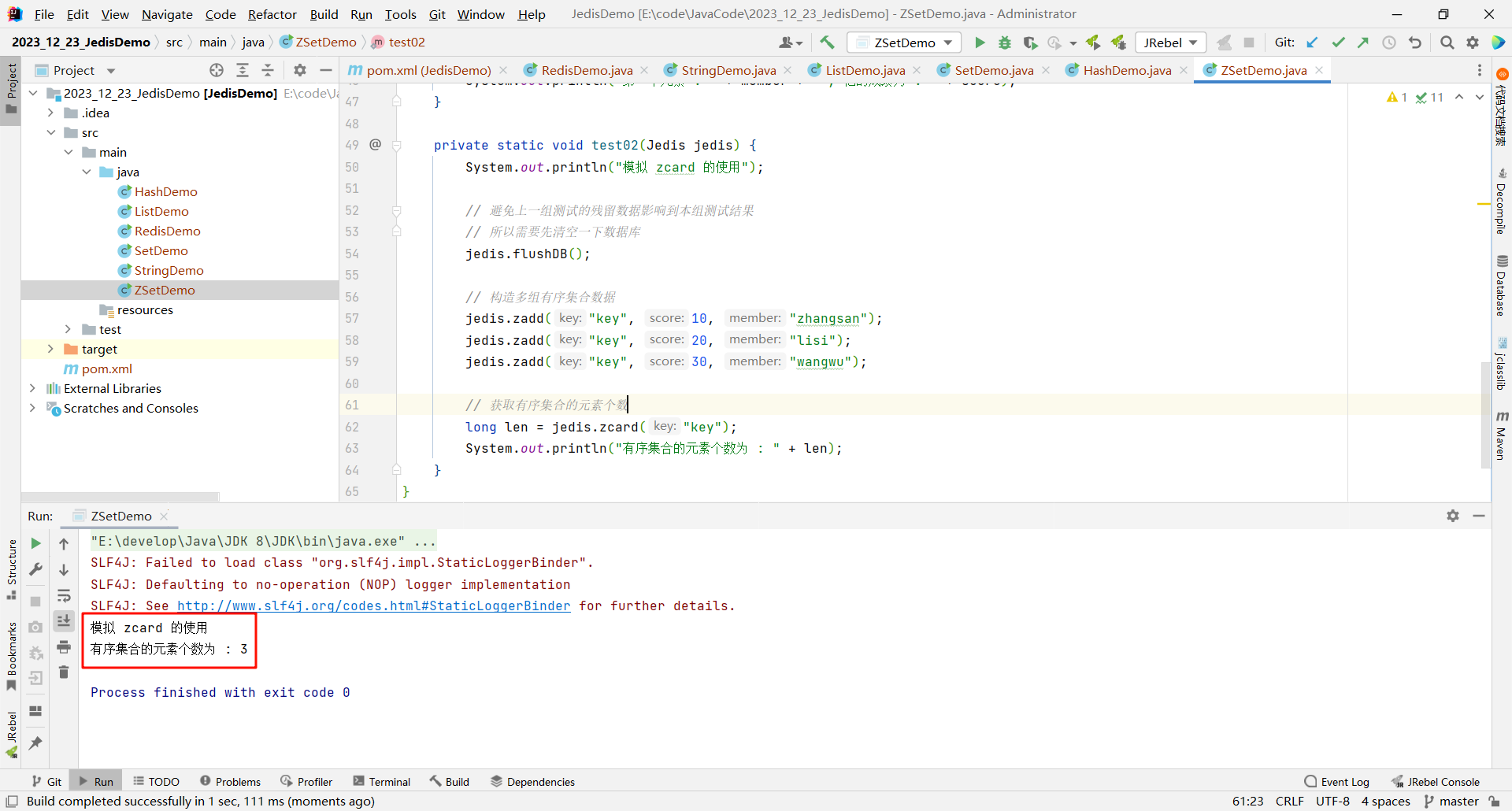Toggle soft-wrap in Run console
This screenshot has width=1512, height=811.
64,596
